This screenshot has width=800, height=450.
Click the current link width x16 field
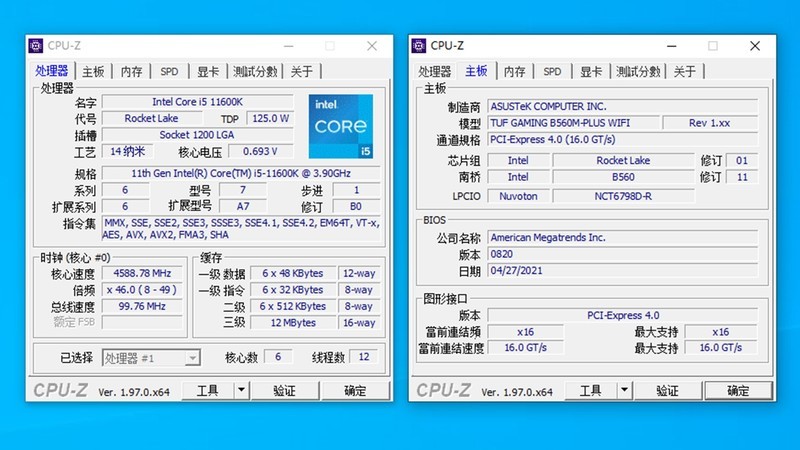(526, 332)
